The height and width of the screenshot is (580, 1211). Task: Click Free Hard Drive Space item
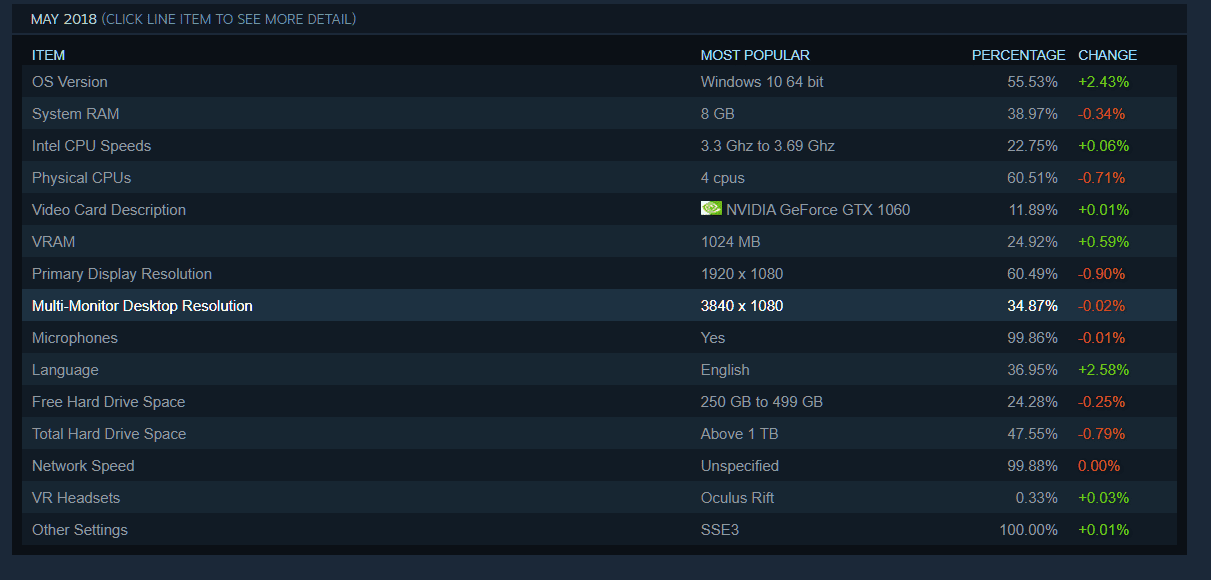(x=108, y=402)
